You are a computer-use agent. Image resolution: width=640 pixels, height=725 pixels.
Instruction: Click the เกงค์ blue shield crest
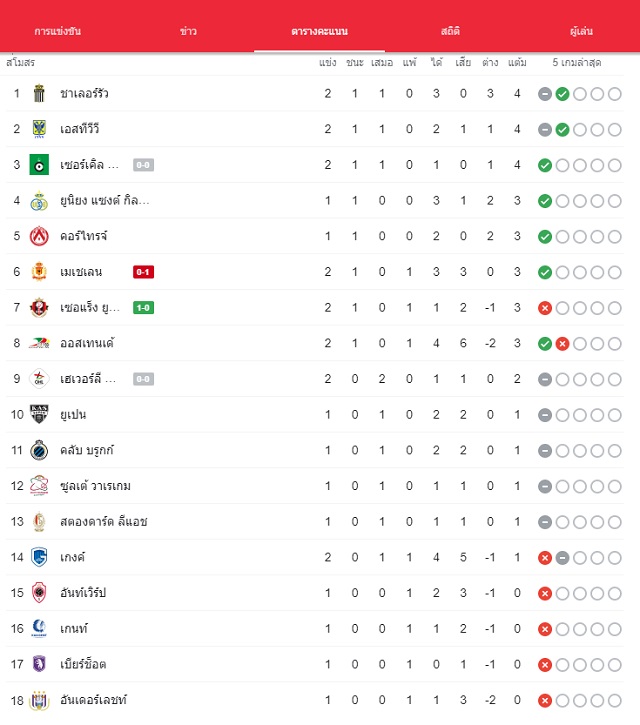[x=39, y=557]
